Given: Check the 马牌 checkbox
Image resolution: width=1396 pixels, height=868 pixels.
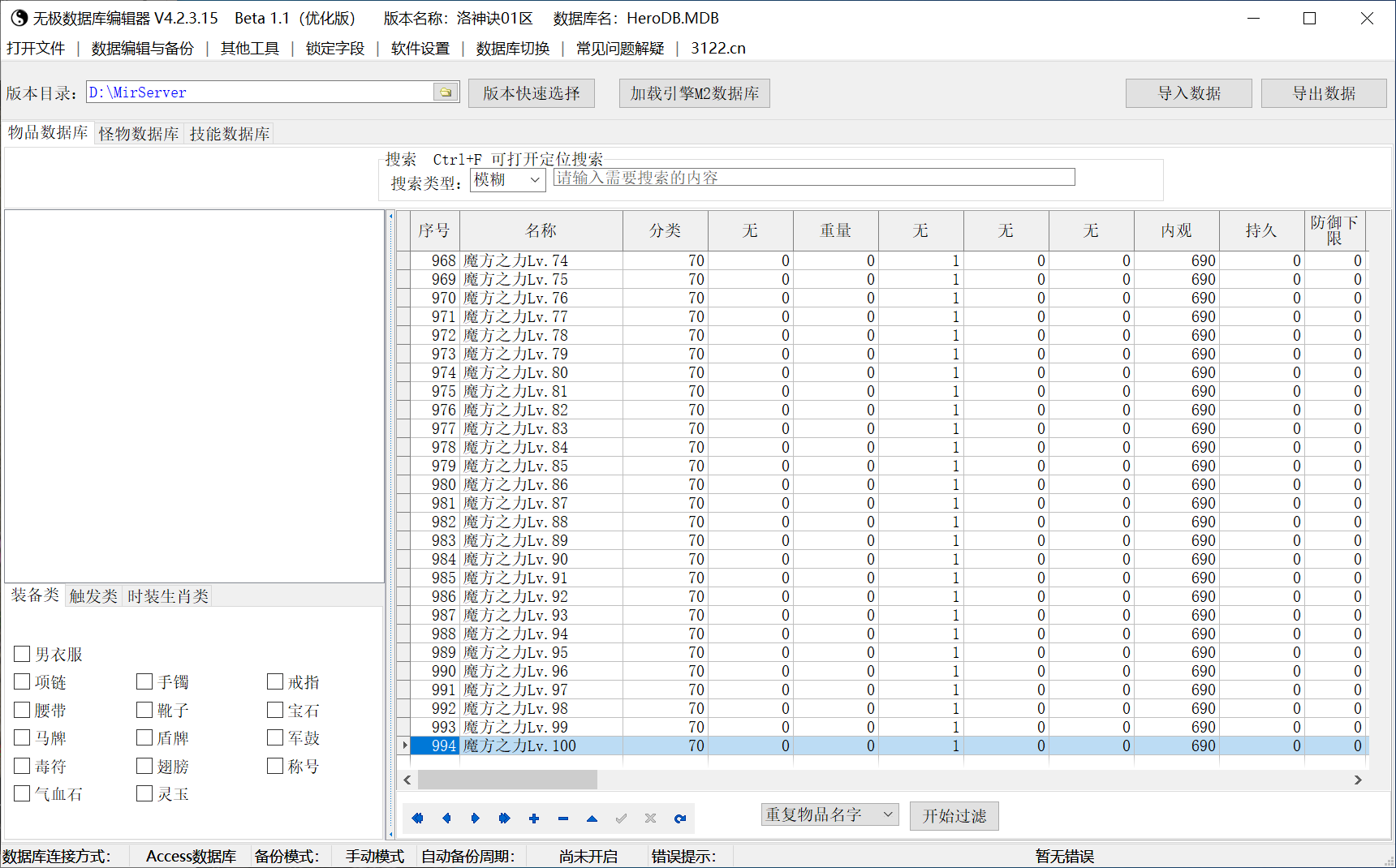Looking at the screenshot, I should (x=22, y=738).
